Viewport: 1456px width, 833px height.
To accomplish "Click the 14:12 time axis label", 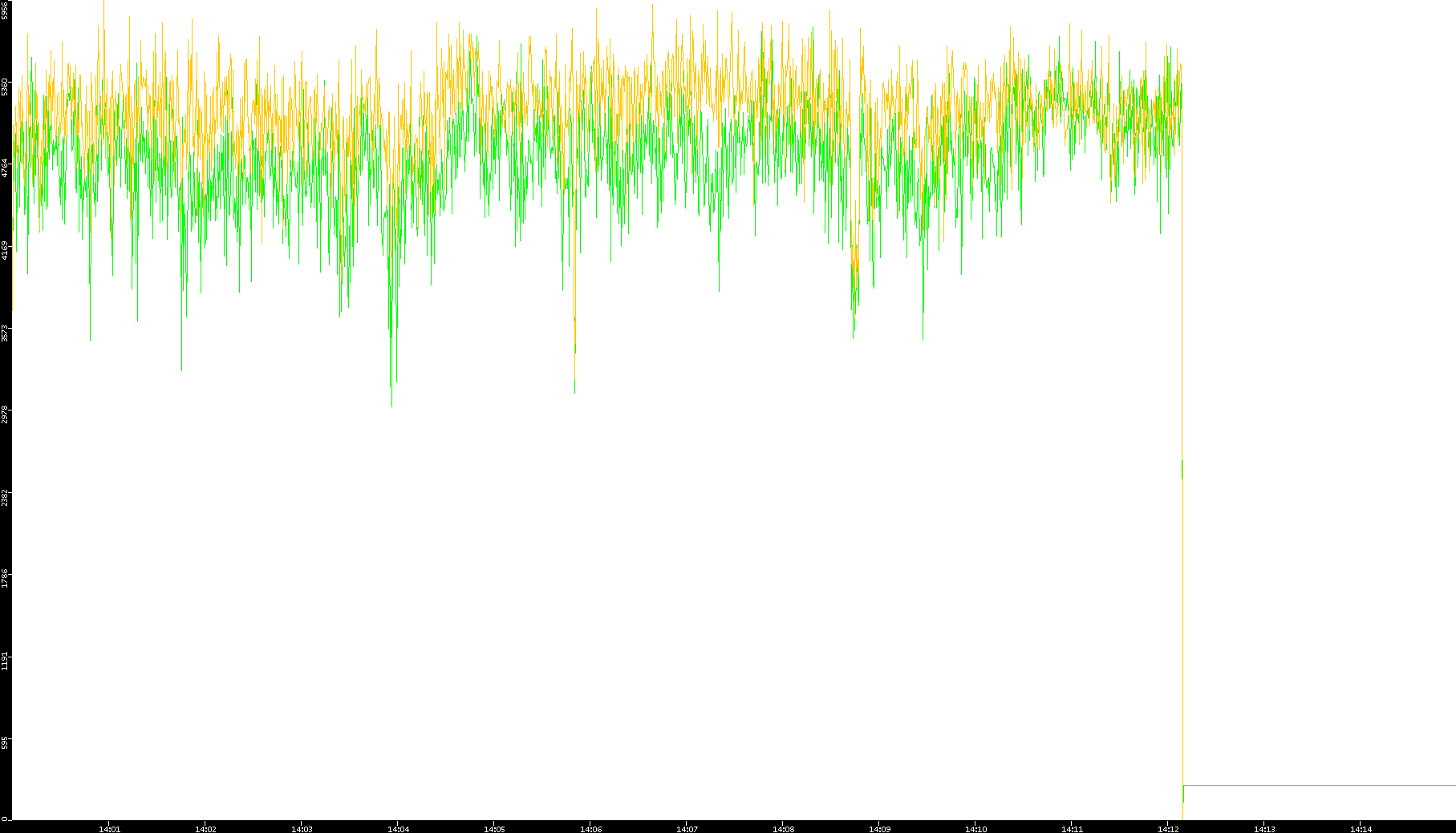I will click(1168, 829).
